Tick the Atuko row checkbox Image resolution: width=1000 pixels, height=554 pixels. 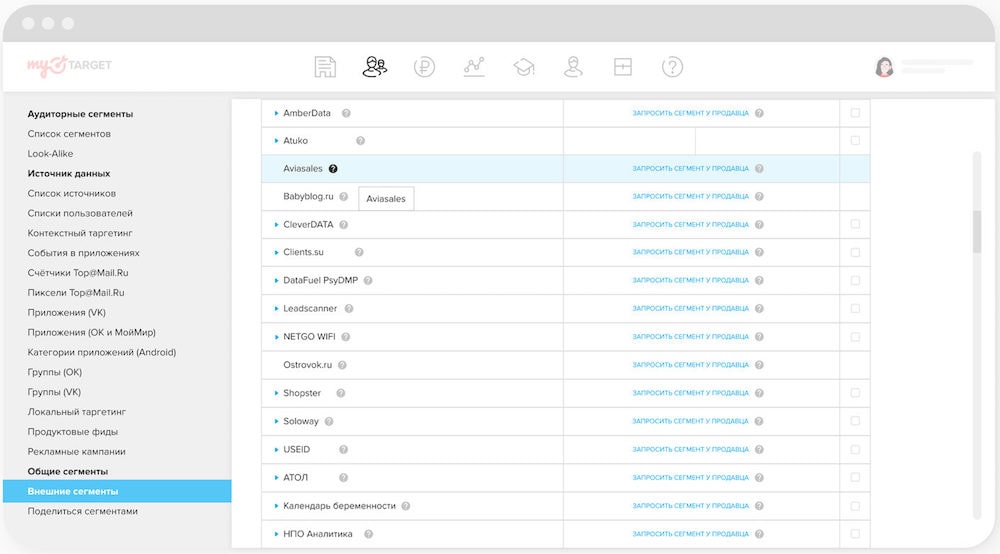pos(855,140)
